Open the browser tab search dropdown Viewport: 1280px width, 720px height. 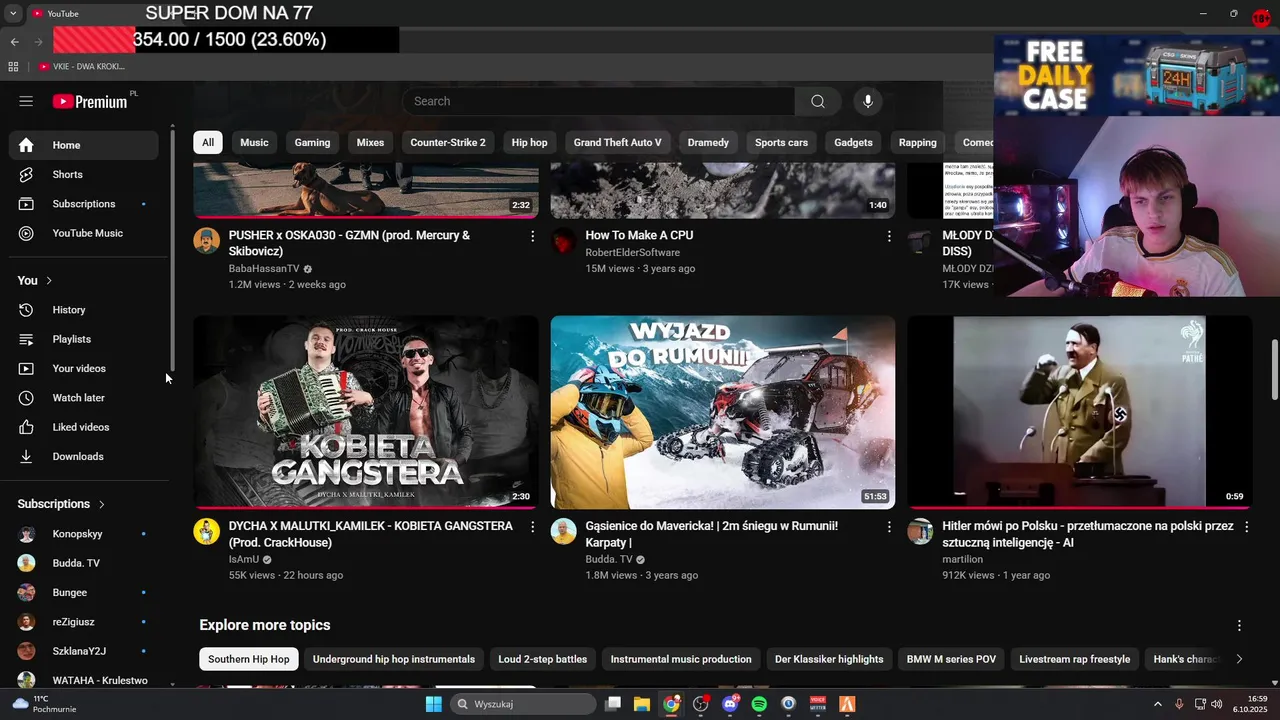(x=13, y=13)
